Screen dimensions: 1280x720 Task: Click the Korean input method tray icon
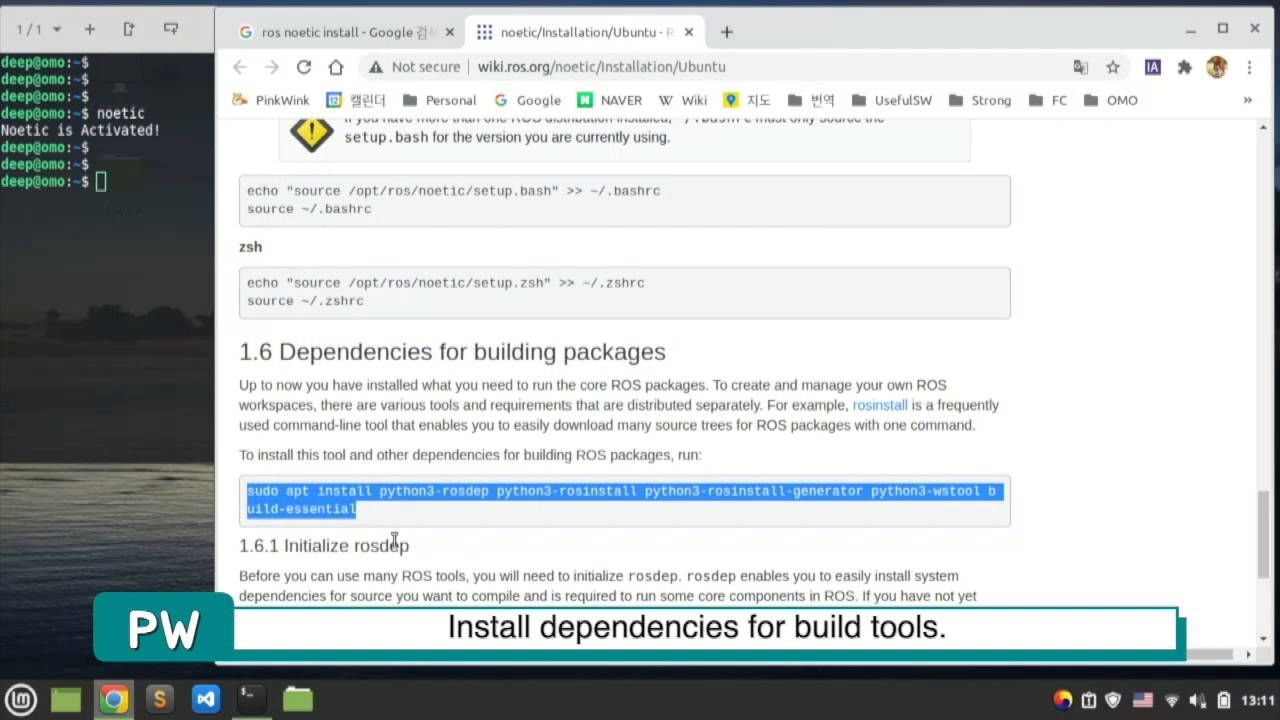tap(1063, 700)
